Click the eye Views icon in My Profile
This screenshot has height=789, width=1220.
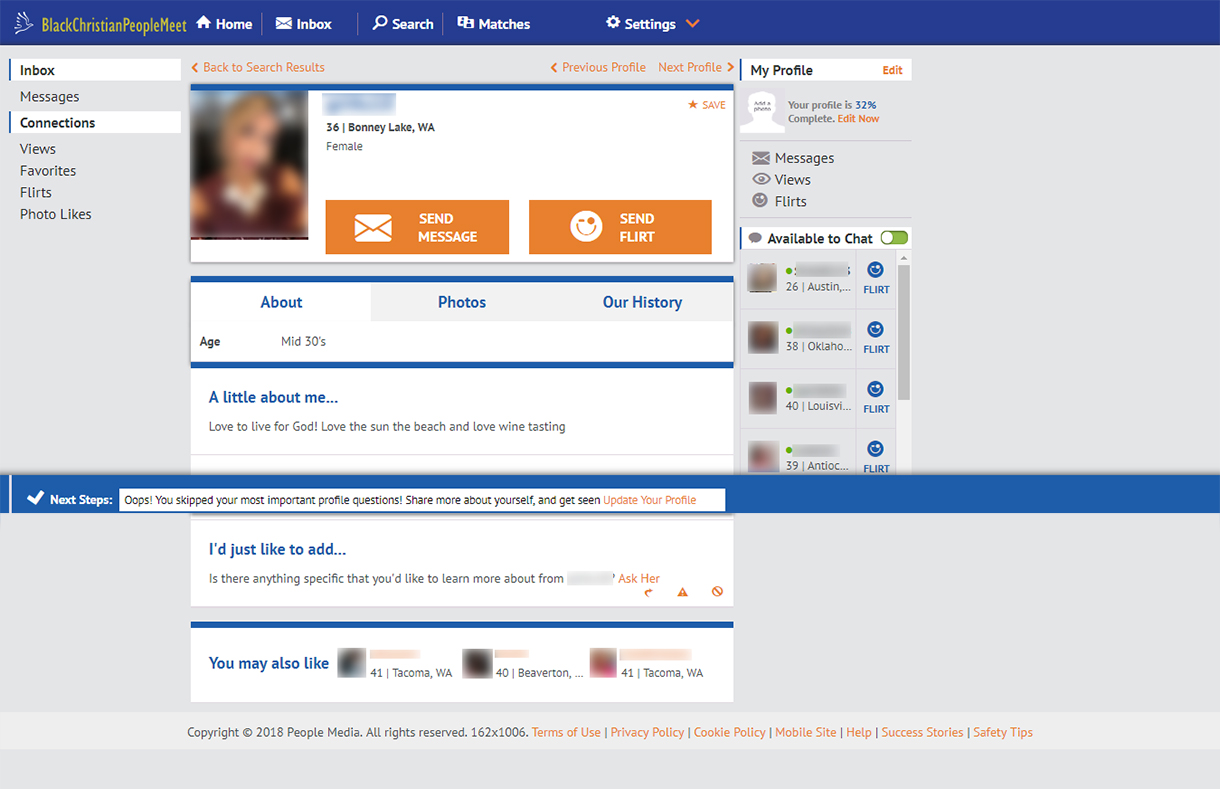click(761, 180)
